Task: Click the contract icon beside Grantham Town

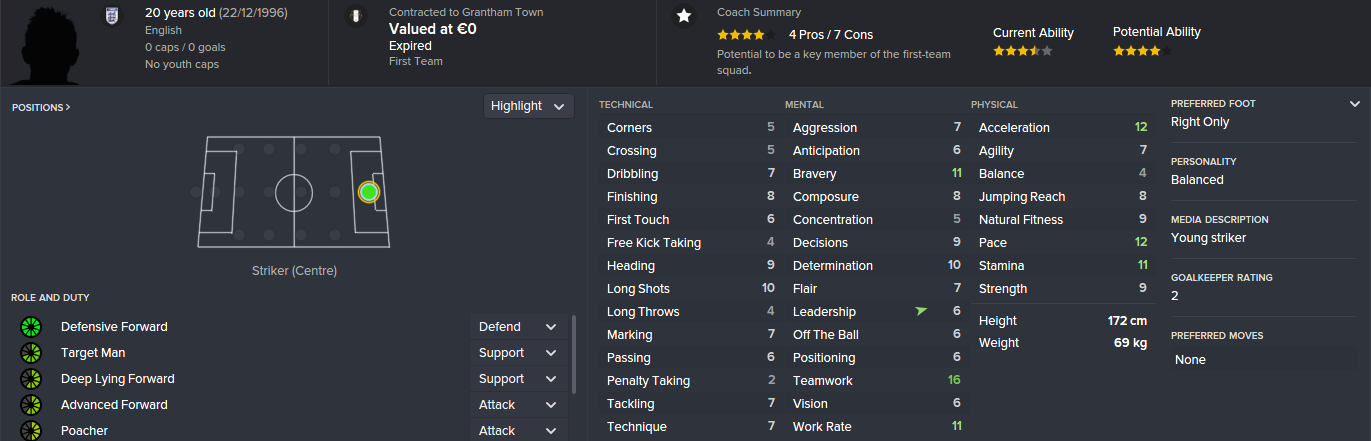Action: [354, 16]
